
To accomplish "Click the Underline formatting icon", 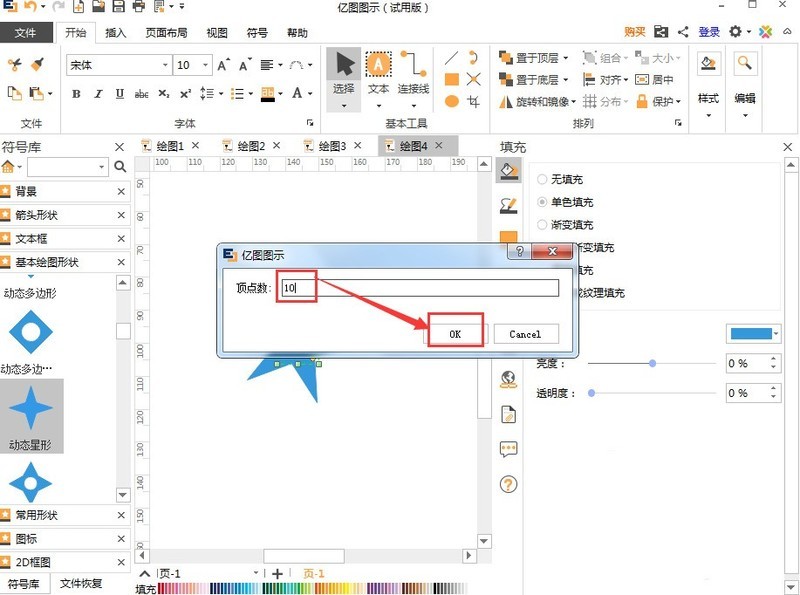I will tap(120, 94).
